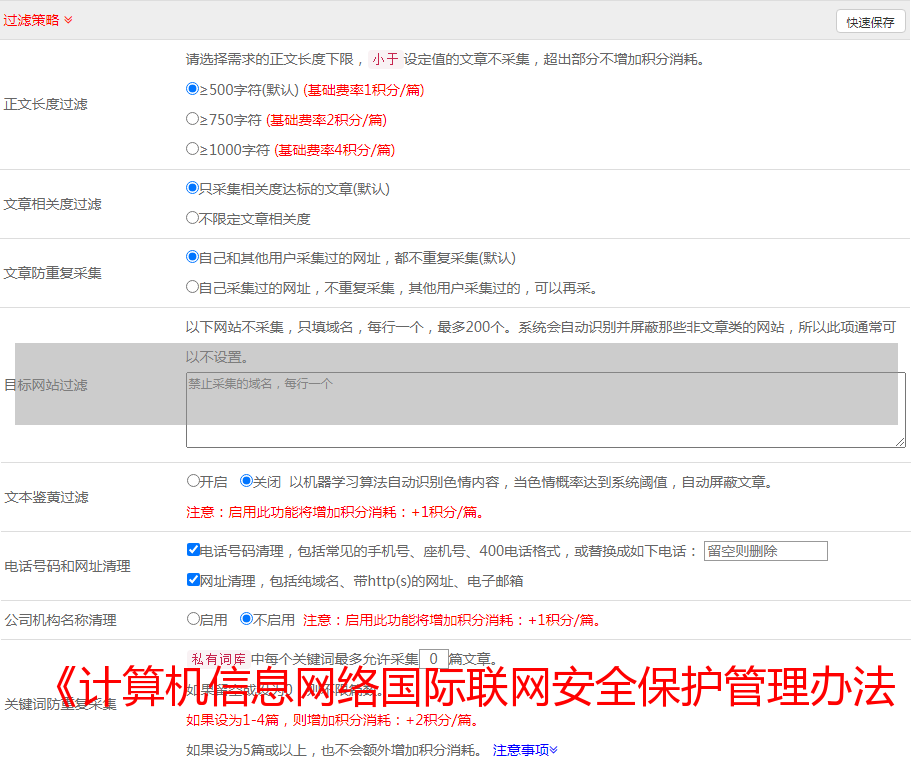Image resolution: width=912 pixels, height=768 pixels.
Task: Select 关闭 for 文本鉴黄过滤
Action: click(247, 481)
